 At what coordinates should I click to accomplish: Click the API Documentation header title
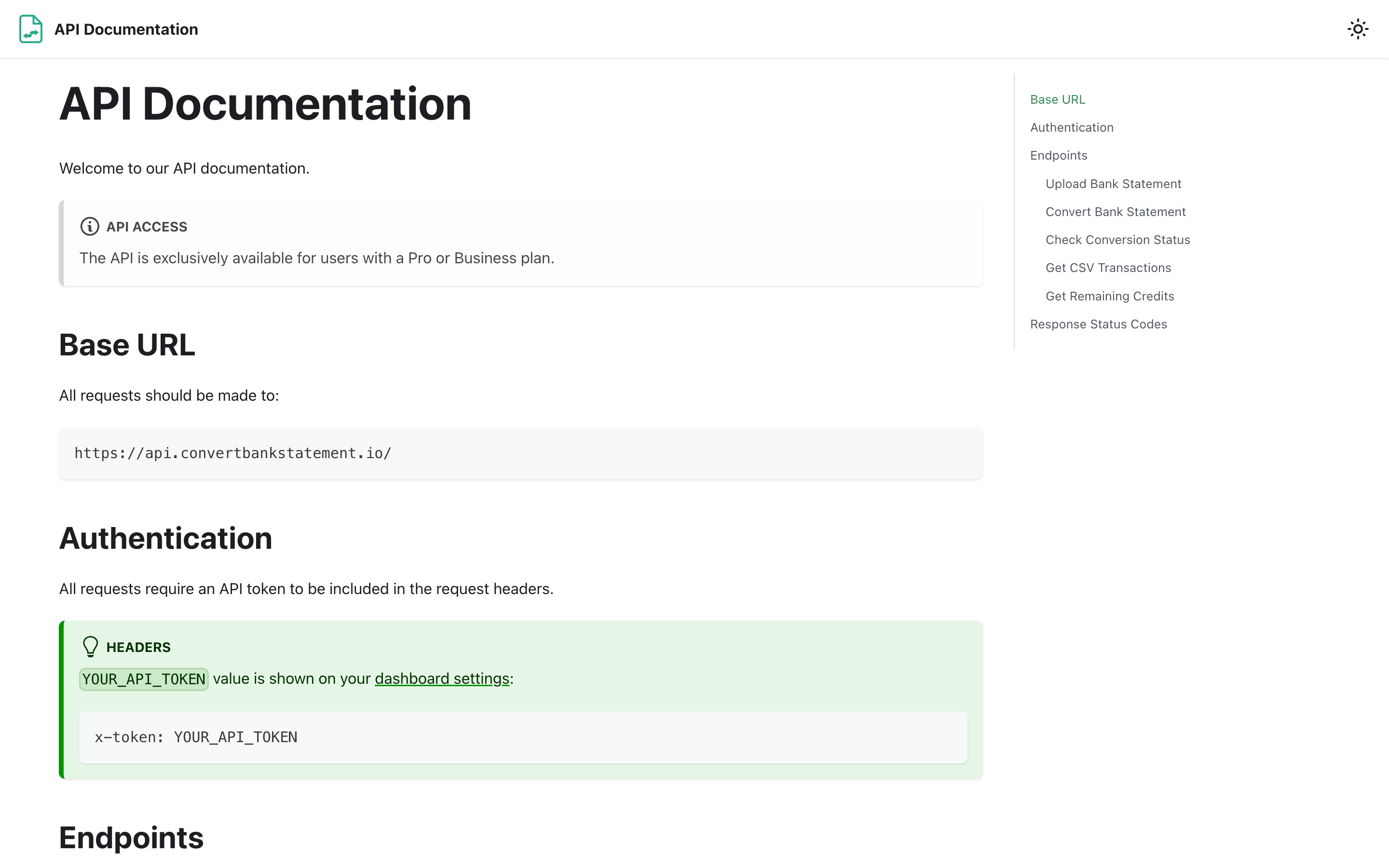point(126,29)
